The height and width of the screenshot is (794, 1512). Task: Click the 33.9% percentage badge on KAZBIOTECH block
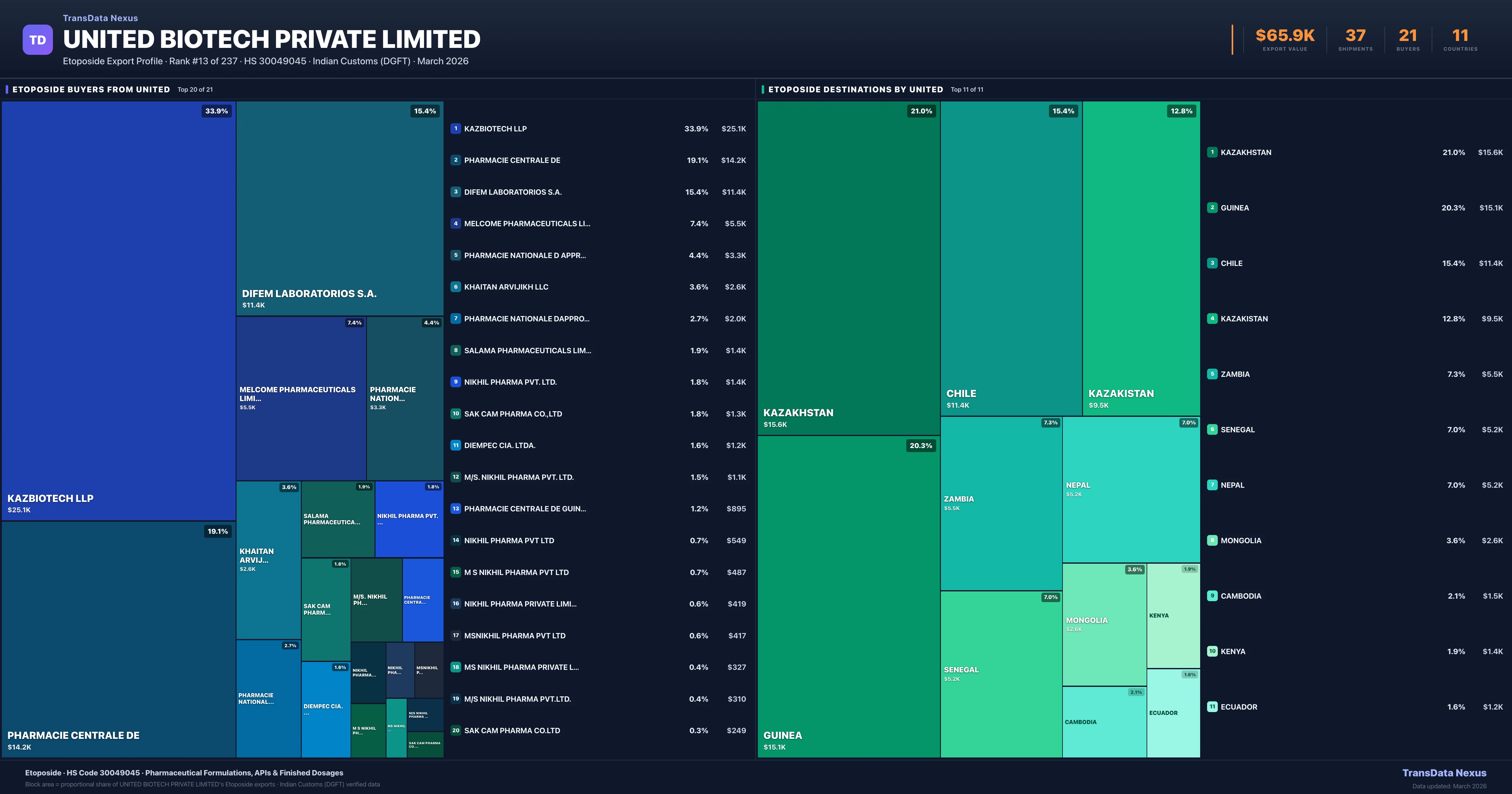click(x=217, y=111)
